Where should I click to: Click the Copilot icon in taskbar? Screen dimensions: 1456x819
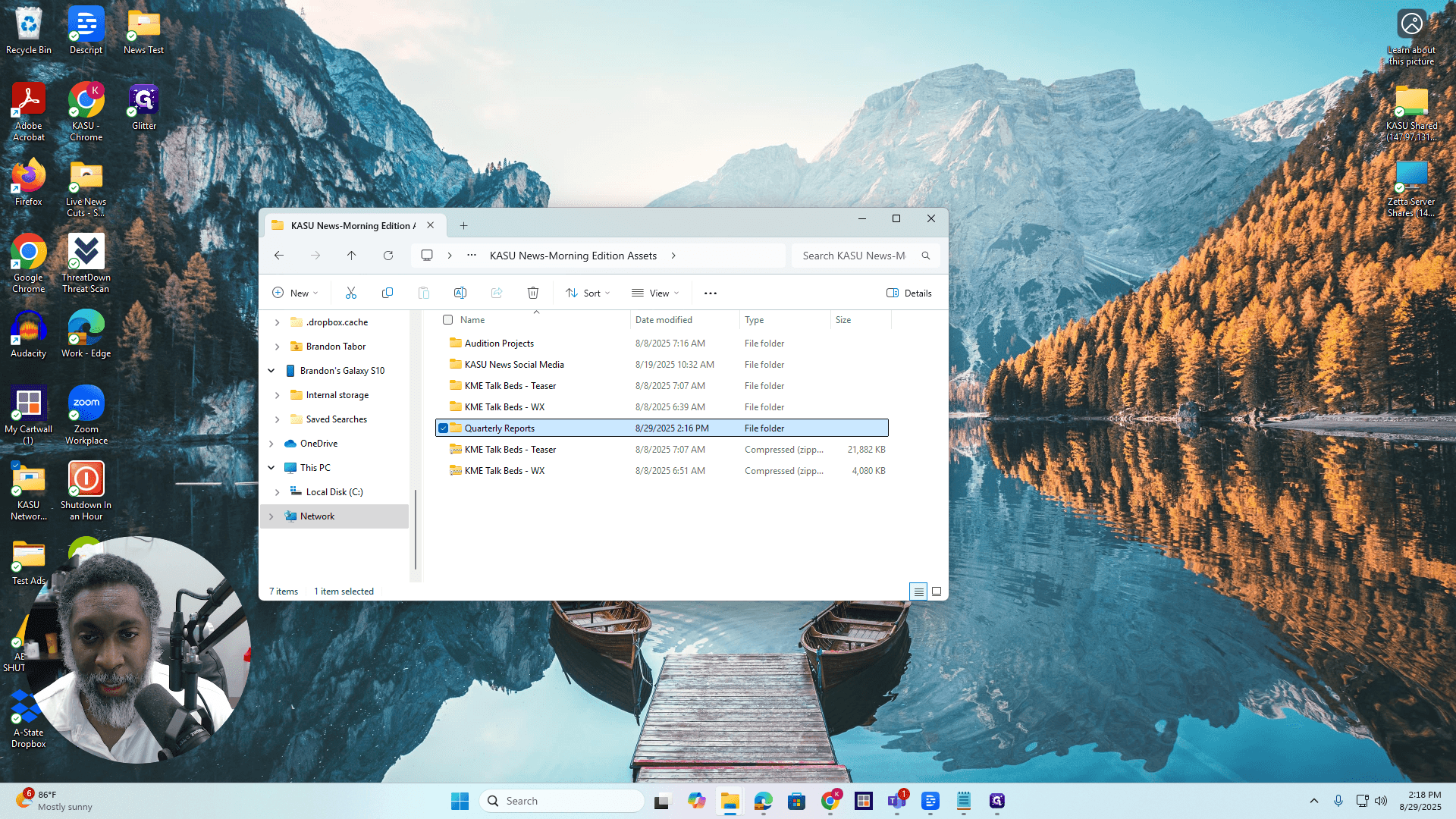[x=696, y=801]
